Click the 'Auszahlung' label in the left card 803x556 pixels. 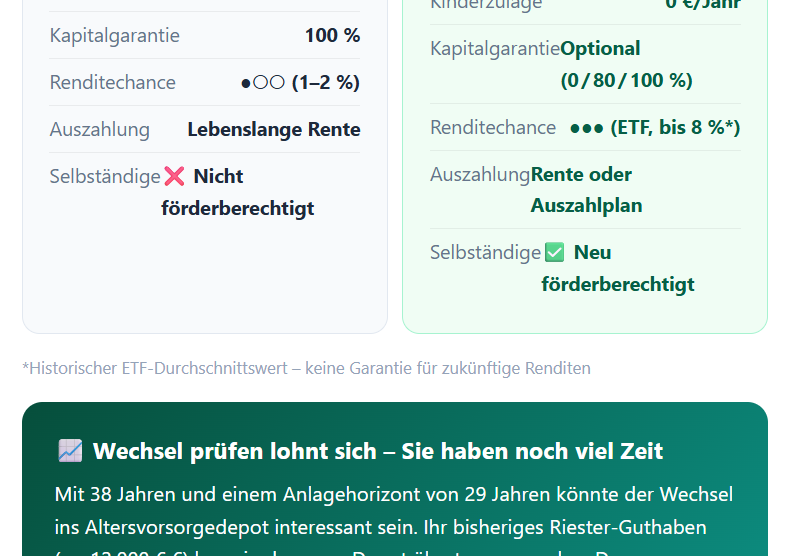(100, 130)
